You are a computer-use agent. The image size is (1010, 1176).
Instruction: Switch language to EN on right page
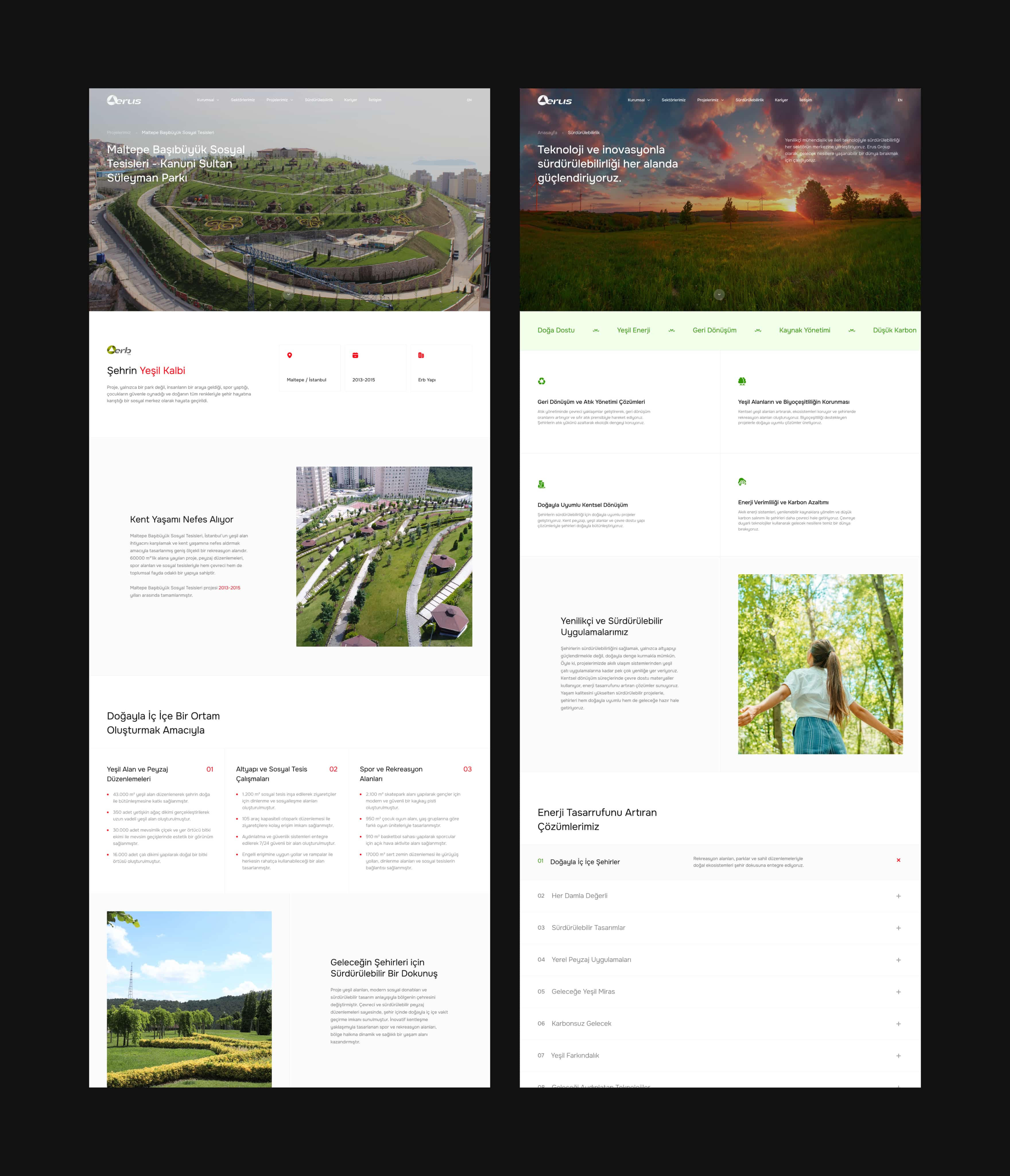(900, 100)
